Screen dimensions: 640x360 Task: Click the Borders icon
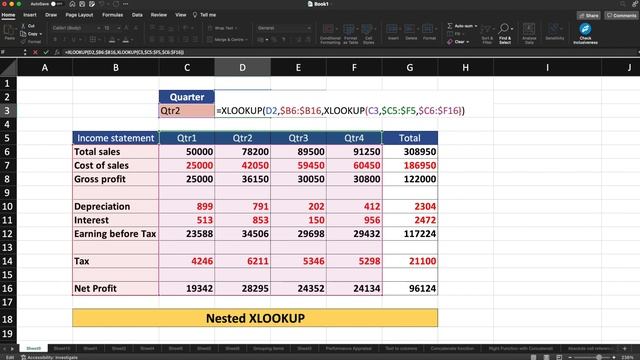93,40
